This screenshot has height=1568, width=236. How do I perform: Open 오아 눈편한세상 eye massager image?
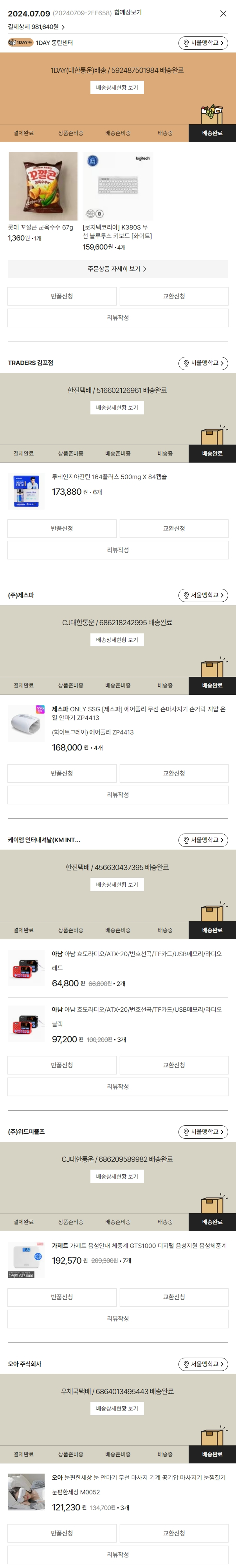[x=26, y=1492]
